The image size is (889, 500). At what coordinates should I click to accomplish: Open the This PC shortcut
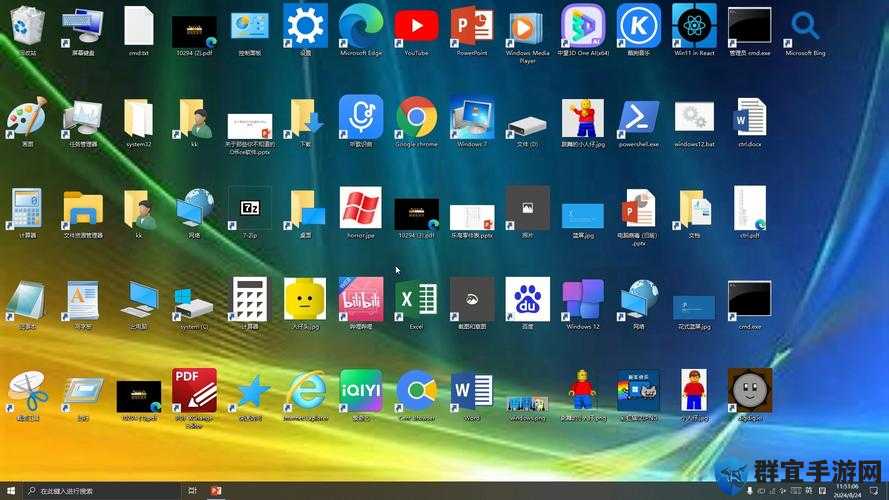(138, 300)
